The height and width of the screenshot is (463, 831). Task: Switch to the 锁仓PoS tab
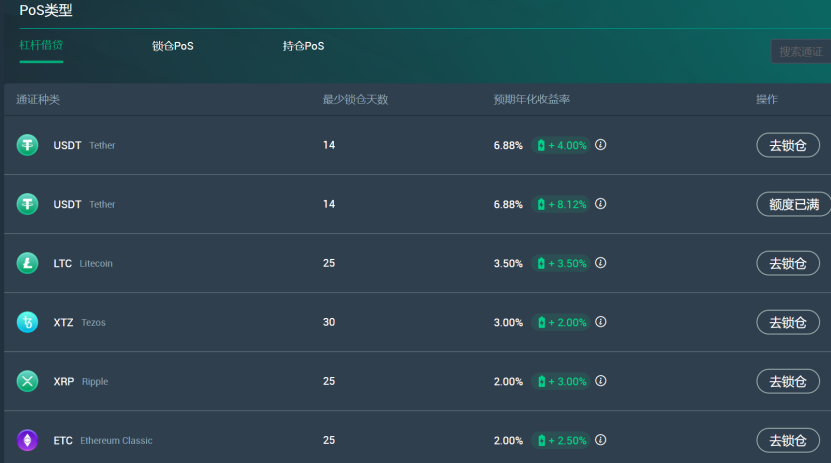tap(173, 46)
